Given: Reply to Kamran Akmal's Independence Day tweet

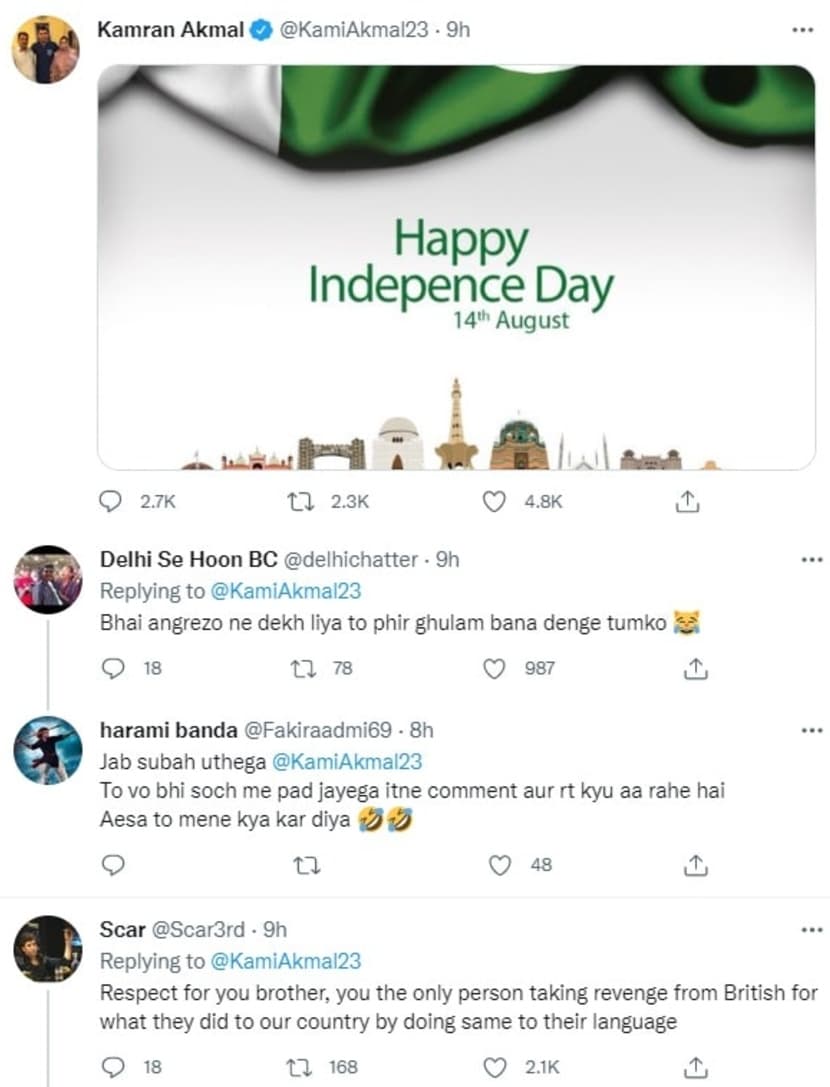Looking at the screenshot, I should (112, 501).
